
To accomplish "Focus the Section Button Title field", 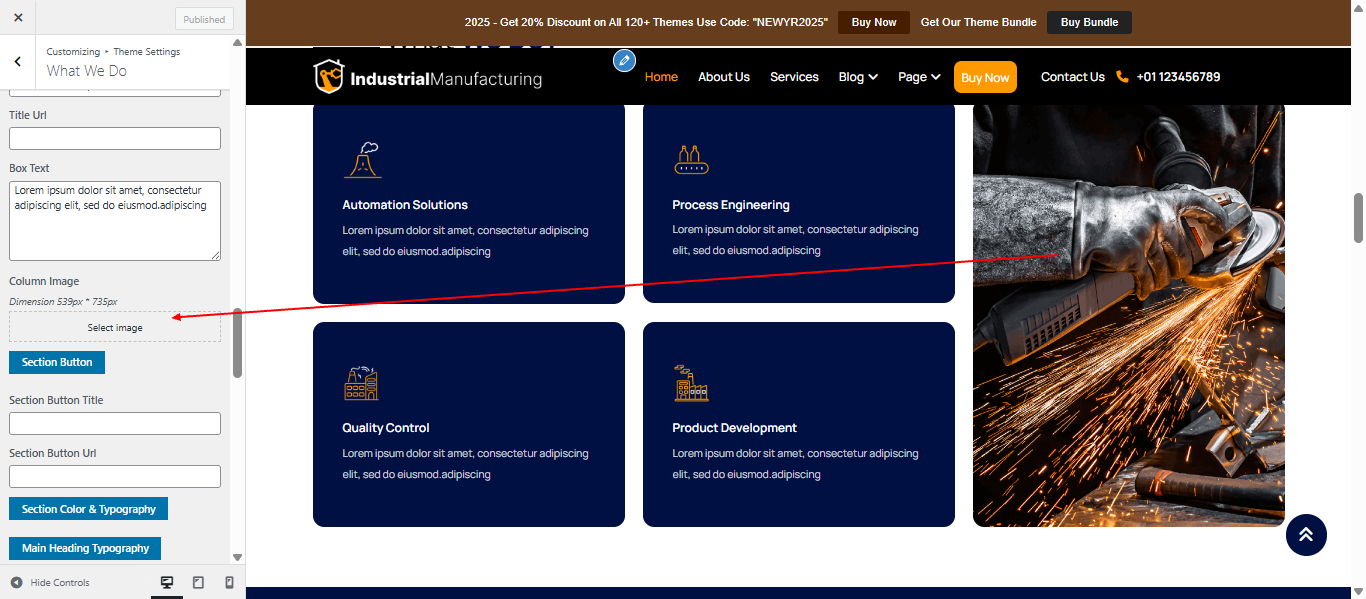I will pos(115,423).
